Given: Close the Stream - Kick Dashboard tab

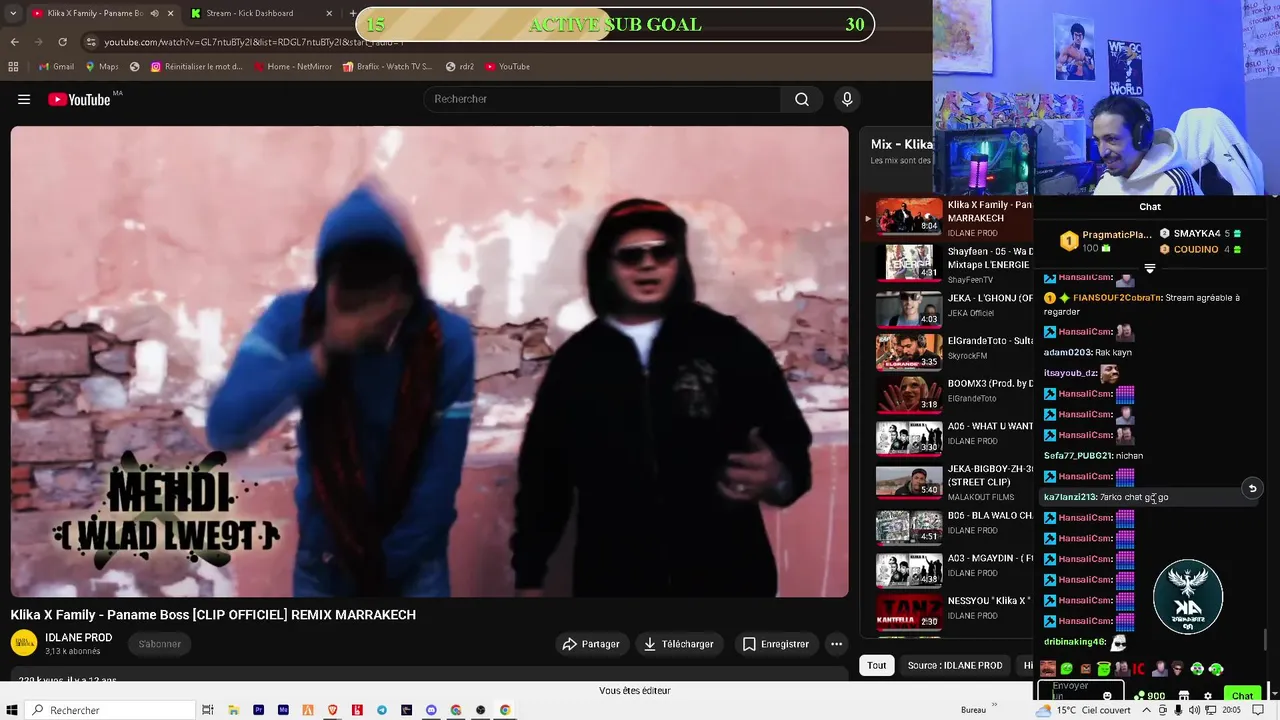Looking at the screenshot, I should pos(329,13).
